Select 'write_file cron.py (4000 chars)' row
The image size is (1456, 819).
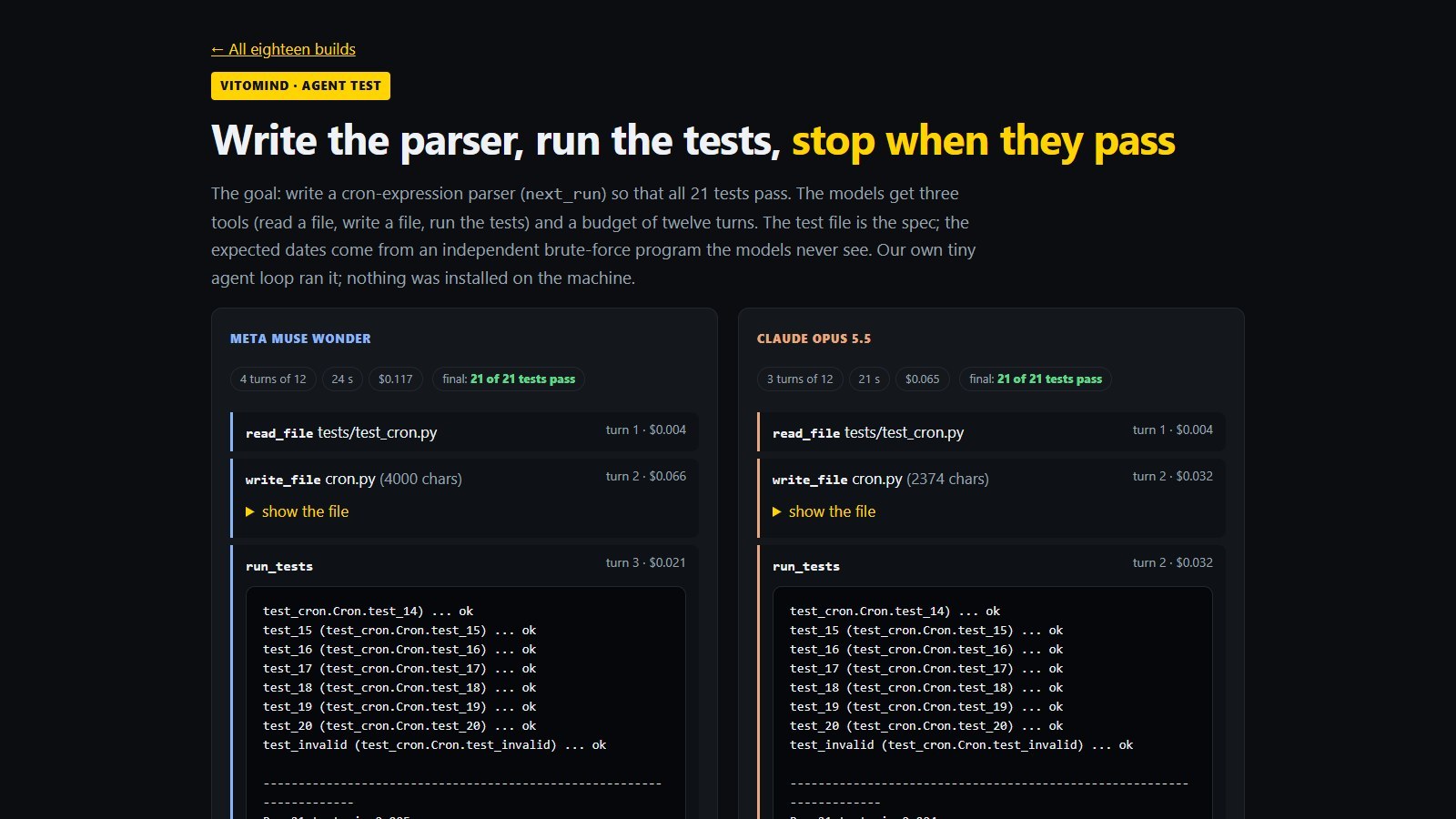coord(465,498)
